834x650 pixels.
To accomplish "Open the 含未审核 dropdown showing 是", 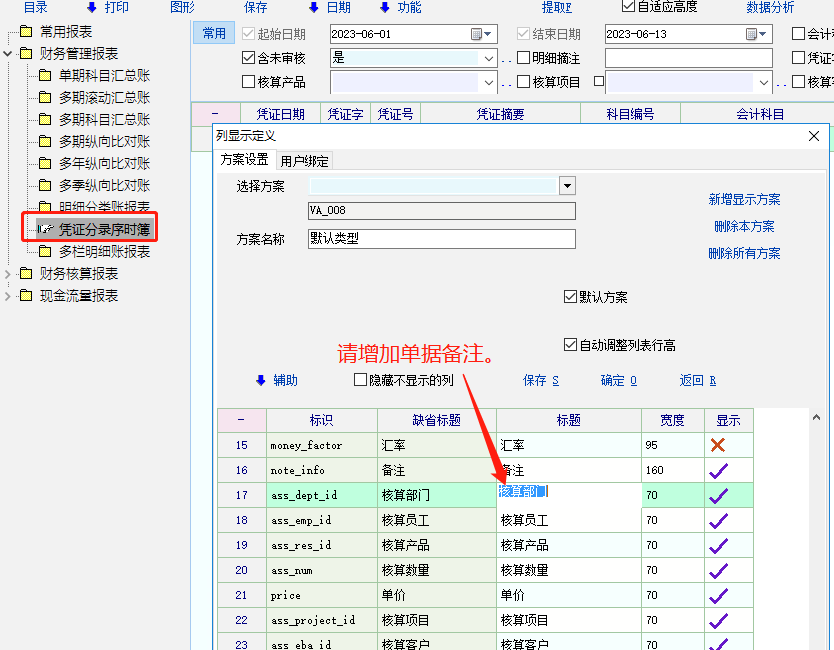I will pyautogui.click(x=488, y=58).
